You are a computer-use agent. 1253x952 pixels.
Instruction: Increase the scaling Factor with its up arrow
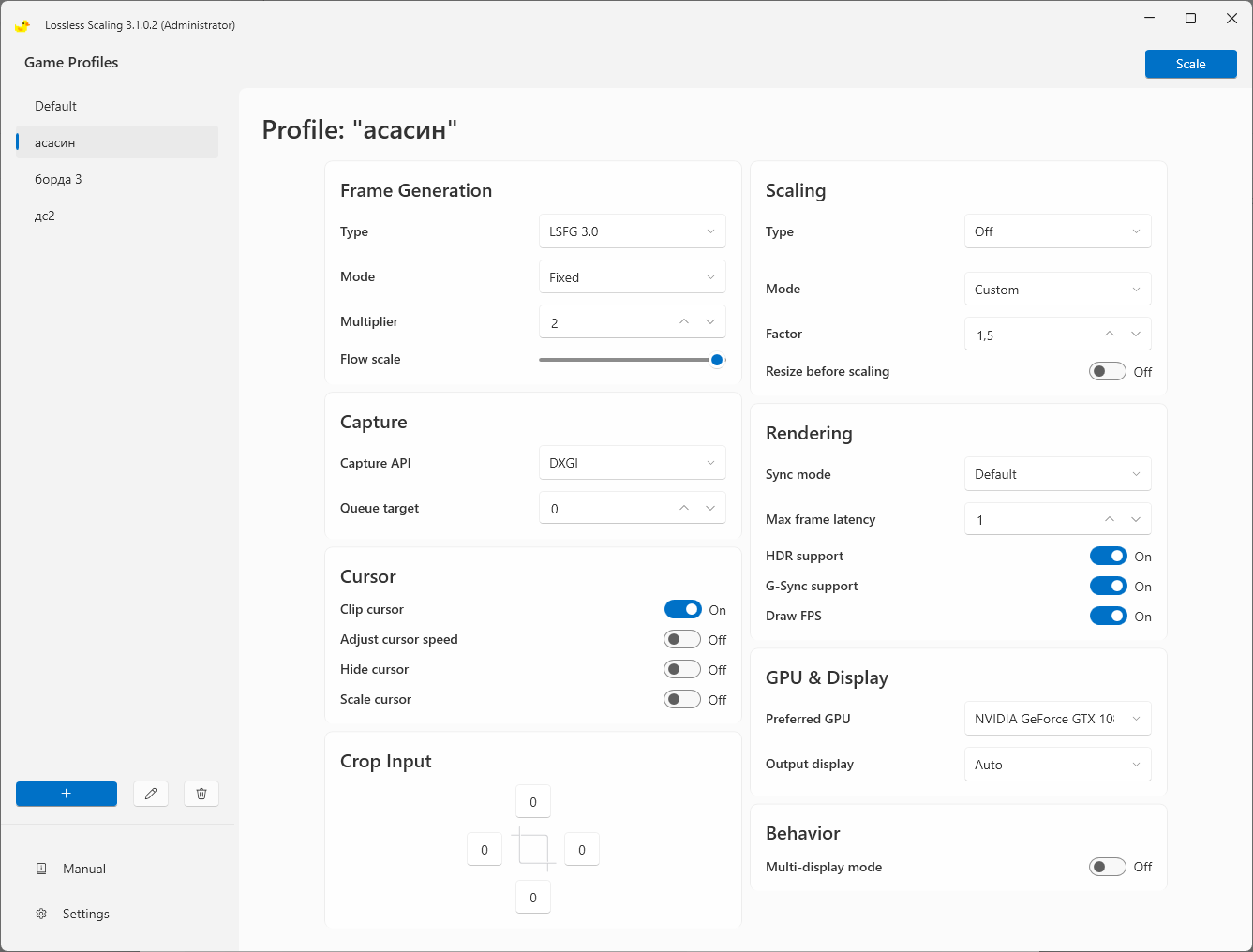[1110, 335]
